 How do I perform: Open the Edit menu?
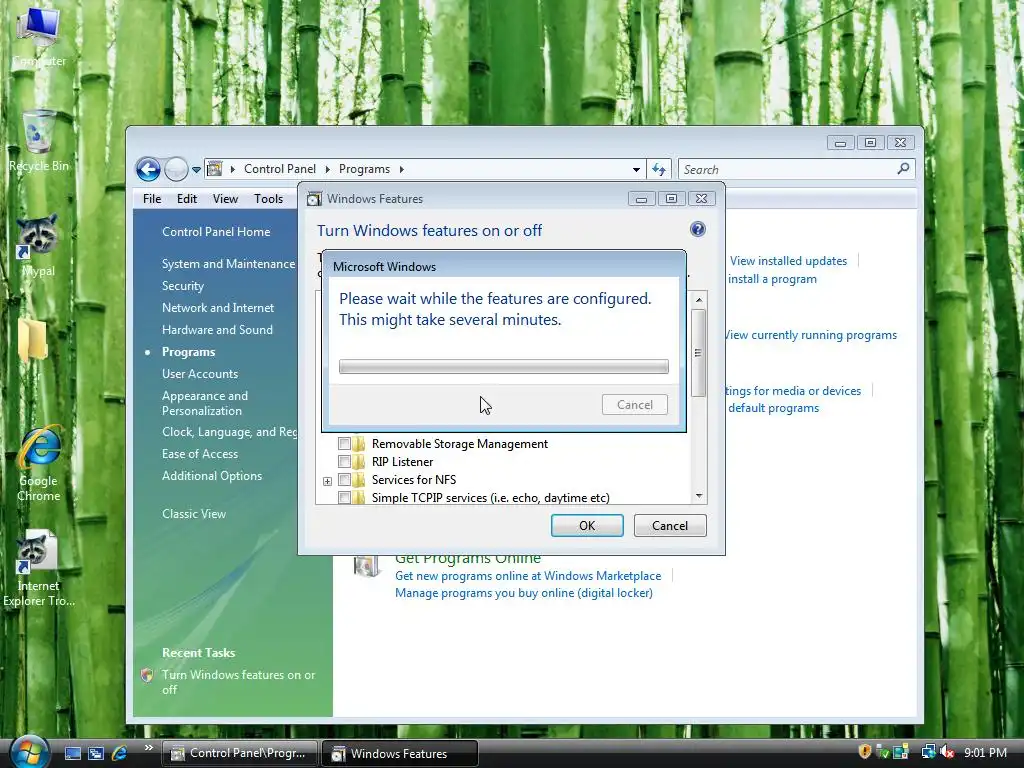click(x=187, y=199)
